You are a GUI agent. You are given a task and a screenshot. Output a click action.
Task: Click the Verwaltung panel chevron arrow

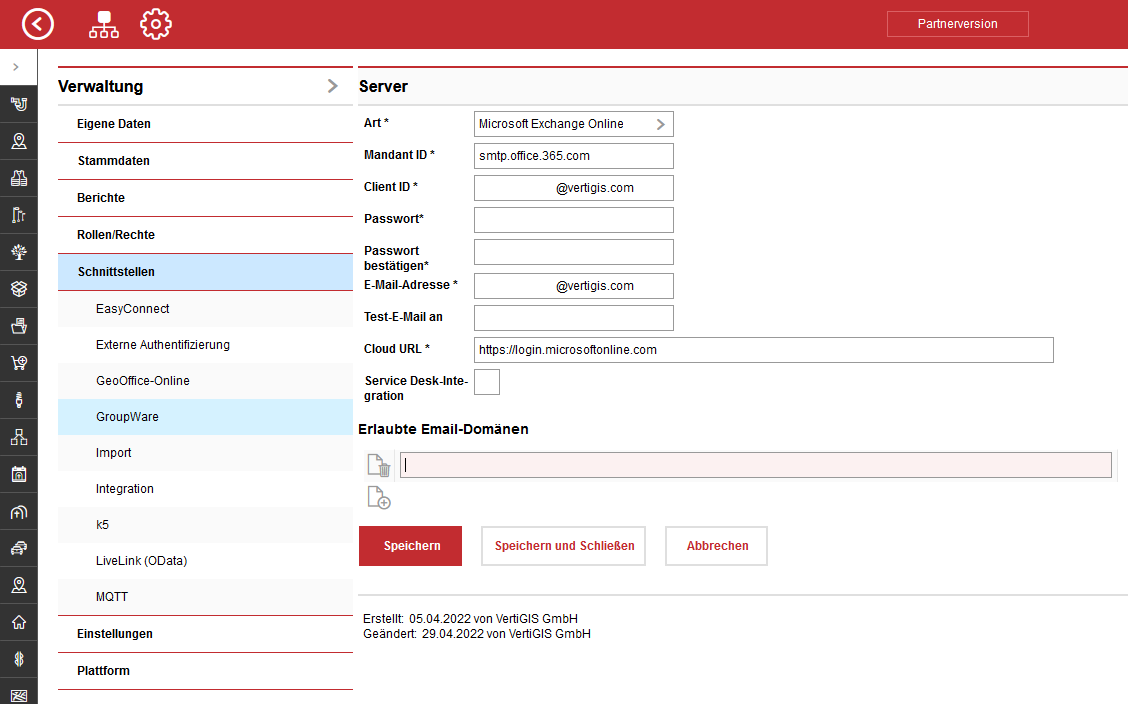pos(332,86)
